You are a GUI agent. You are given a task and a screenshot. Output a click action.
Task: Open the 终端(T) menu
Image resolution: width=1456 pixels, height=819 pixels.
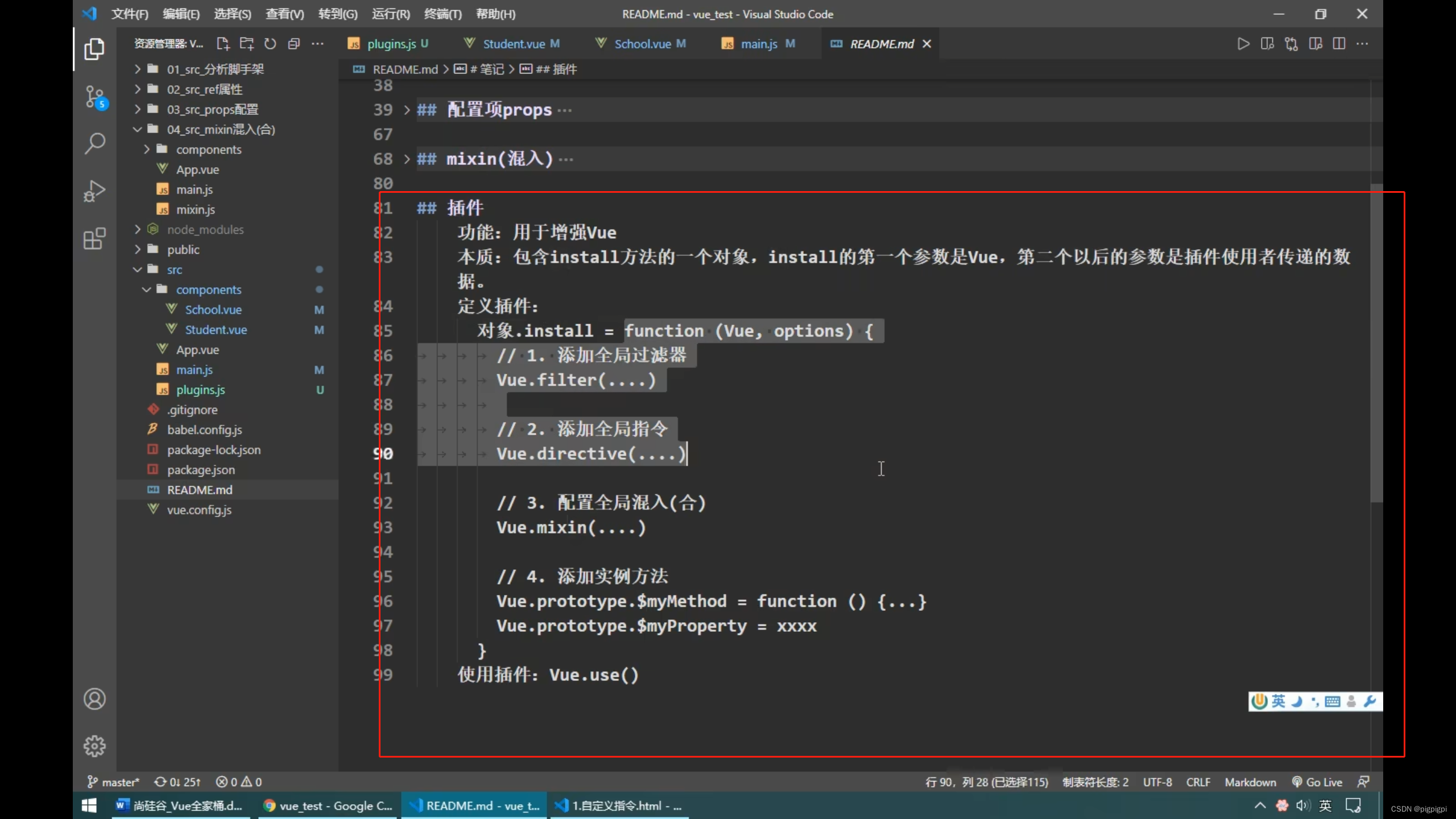pos(443,14)
